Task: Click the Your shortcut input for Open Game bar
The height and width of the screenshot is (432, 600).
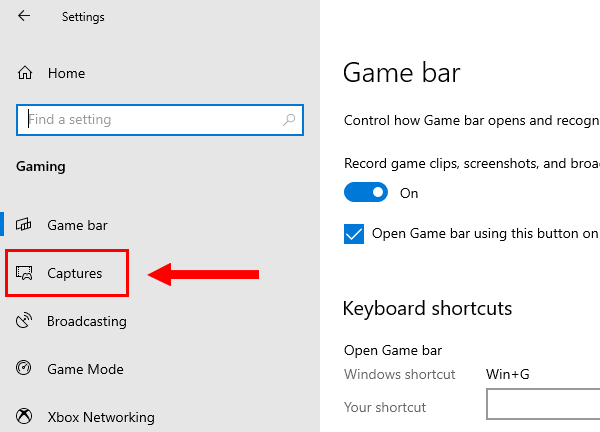Action: (543, 404)
